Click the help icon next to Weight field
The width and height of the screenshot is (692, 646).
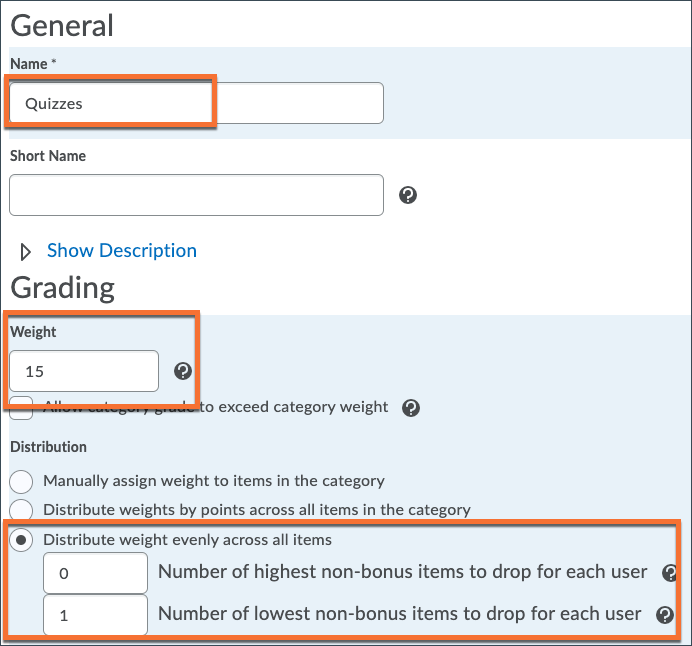point(182,371)
